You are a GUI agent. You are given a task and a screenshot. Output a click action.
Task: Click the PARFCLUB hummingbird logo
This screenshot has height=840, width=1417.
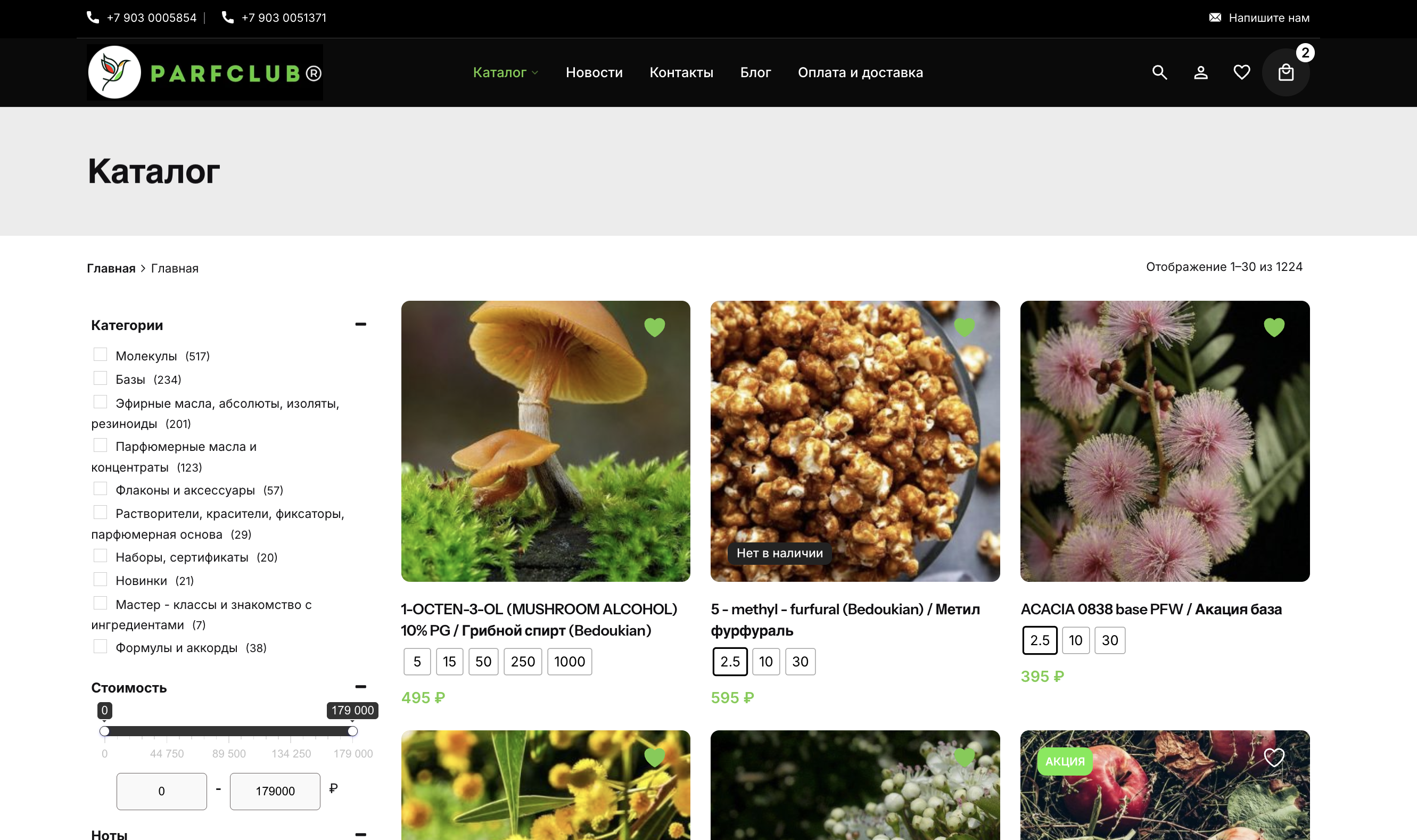pos(115,72)
